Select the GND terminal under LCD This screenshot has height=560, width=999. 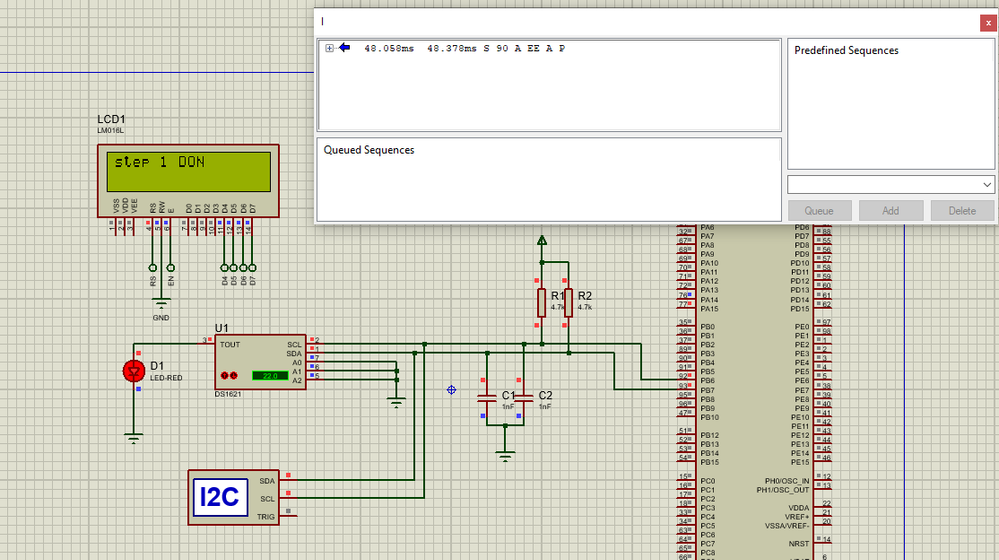161,305
